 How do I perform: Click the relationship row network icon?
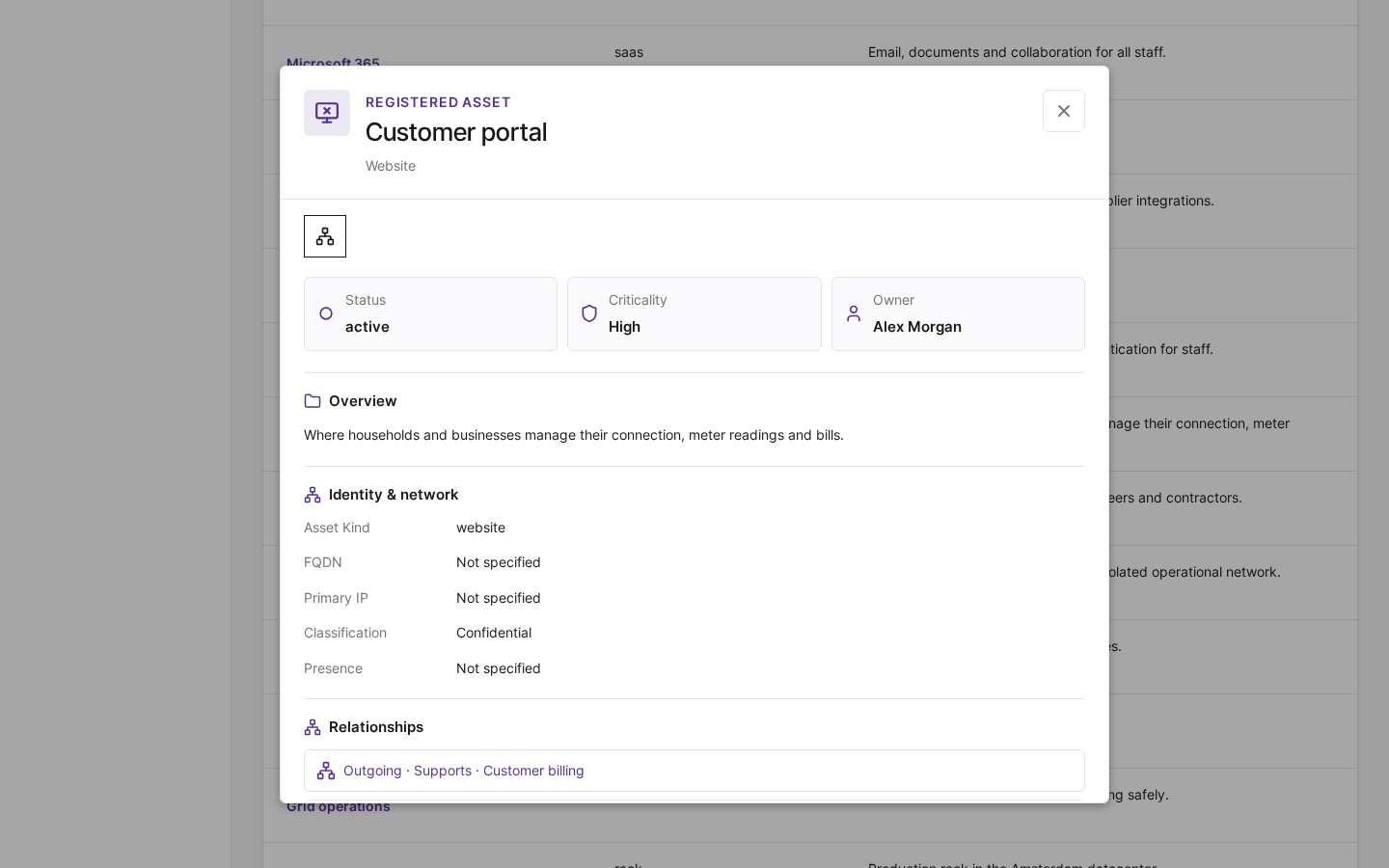[326, 771]
